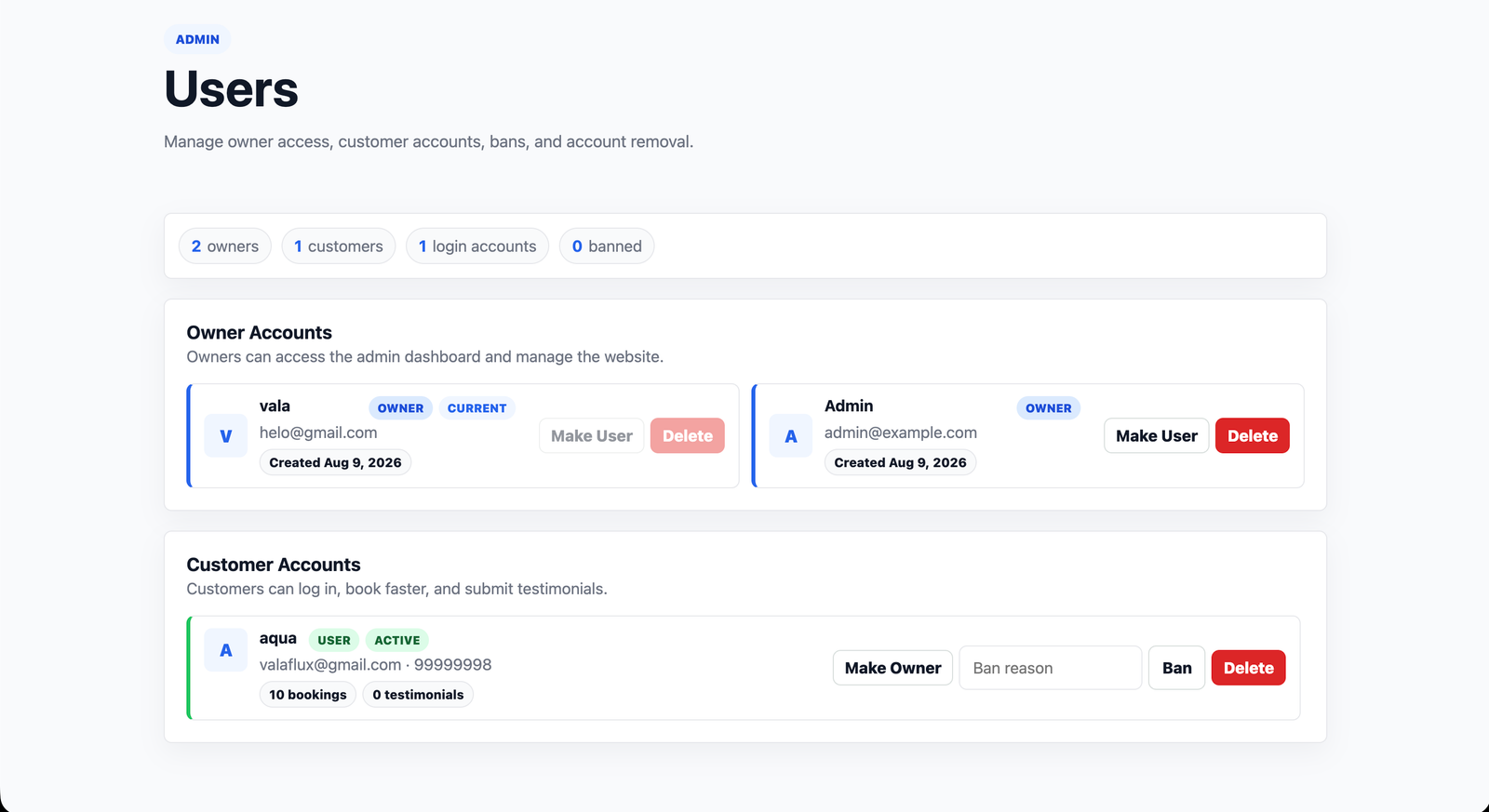Click the ACTIVE badge next to aqua
Screen dimensions: 1489x812
[397, 640]
